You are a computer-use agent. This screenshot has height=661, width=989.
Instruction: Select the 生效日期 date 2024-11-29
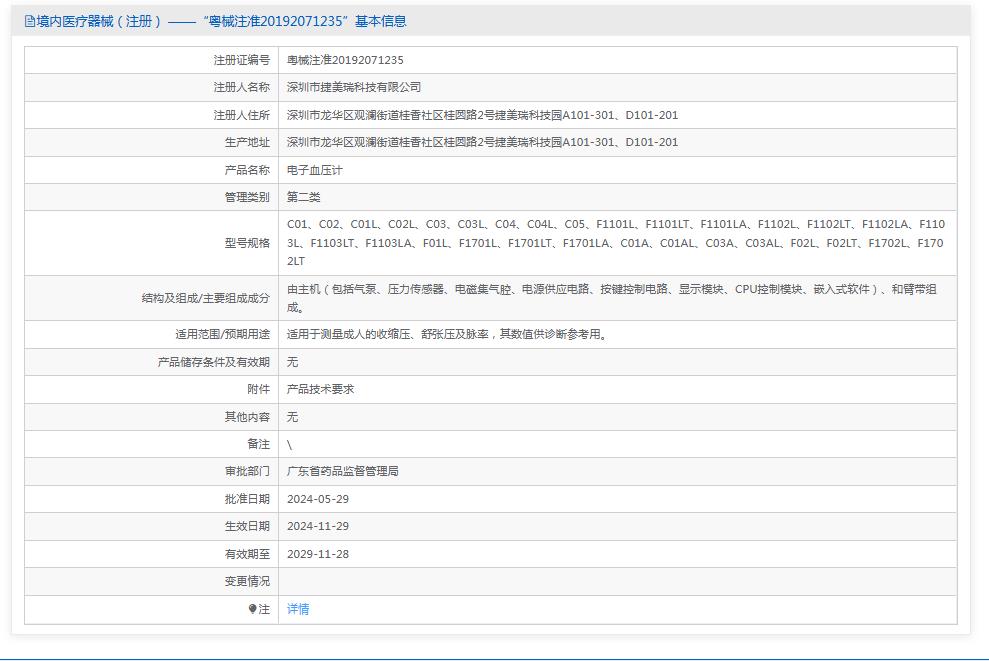pyautogui.click(x=320, y=525)
